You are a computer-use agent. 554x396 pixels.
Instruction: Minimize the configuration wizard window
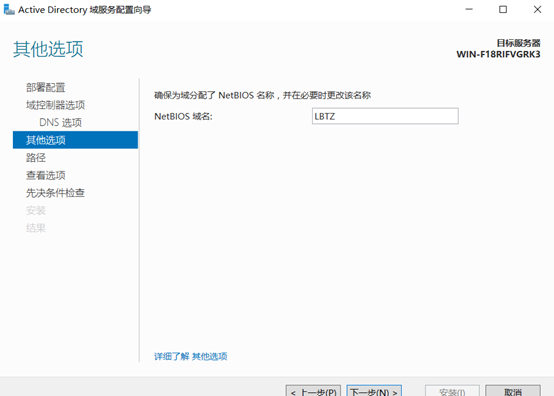[x=469, y=10]
